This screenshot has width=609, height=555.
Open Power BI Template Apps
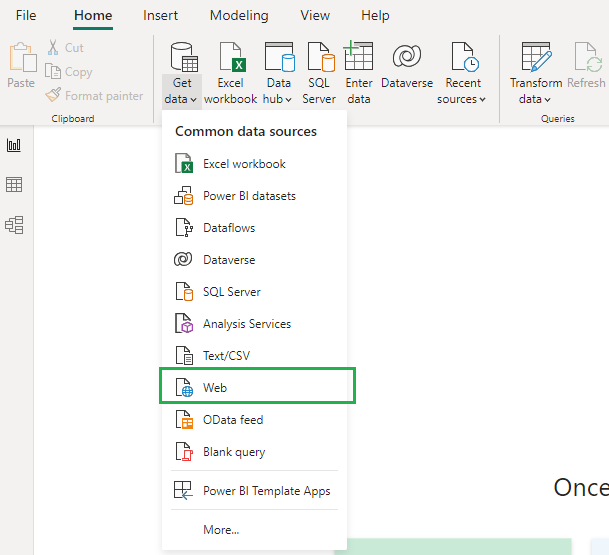coord(254,491)
